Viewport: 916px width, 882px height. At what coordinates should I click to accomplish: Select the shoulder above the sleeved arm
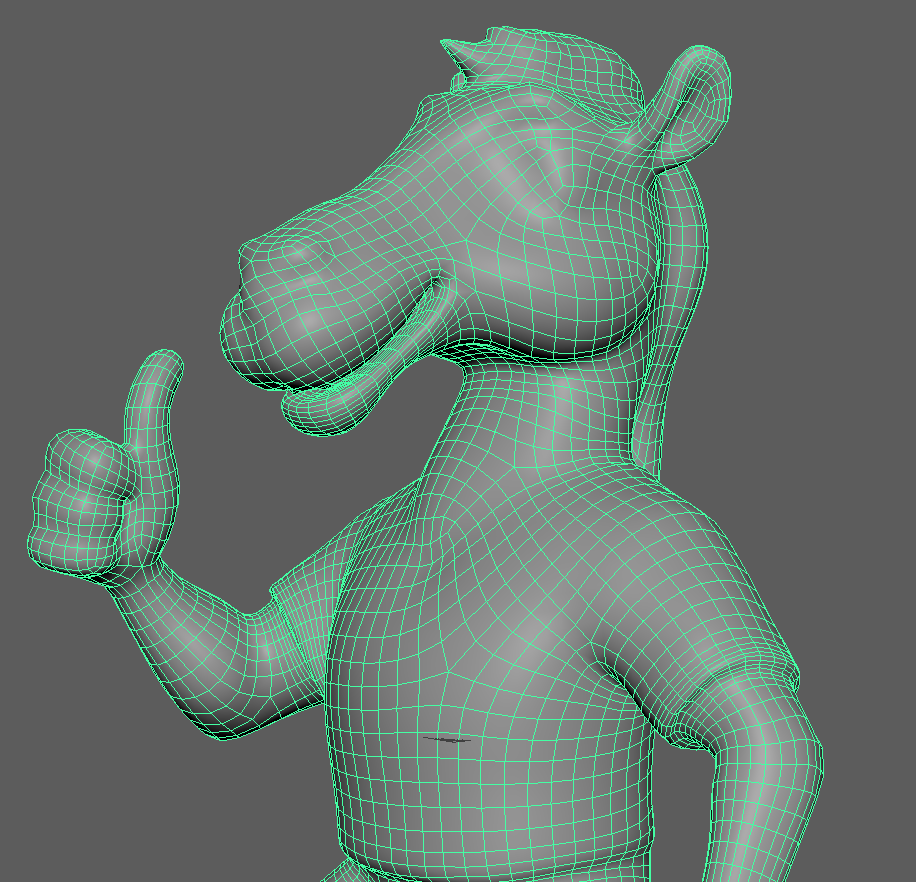(700, 560)
